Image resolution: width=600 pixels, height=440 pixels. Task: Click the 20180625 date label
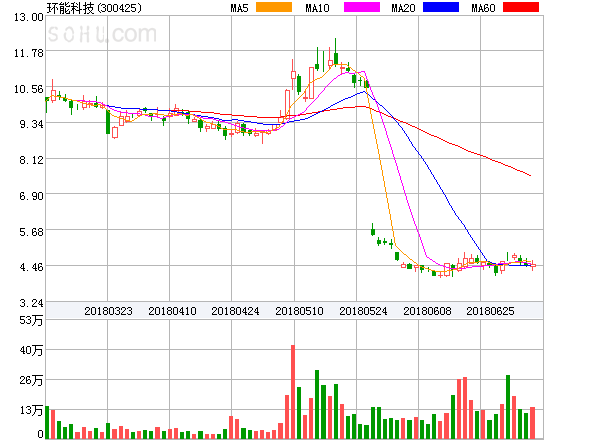[x=492, y=311]
